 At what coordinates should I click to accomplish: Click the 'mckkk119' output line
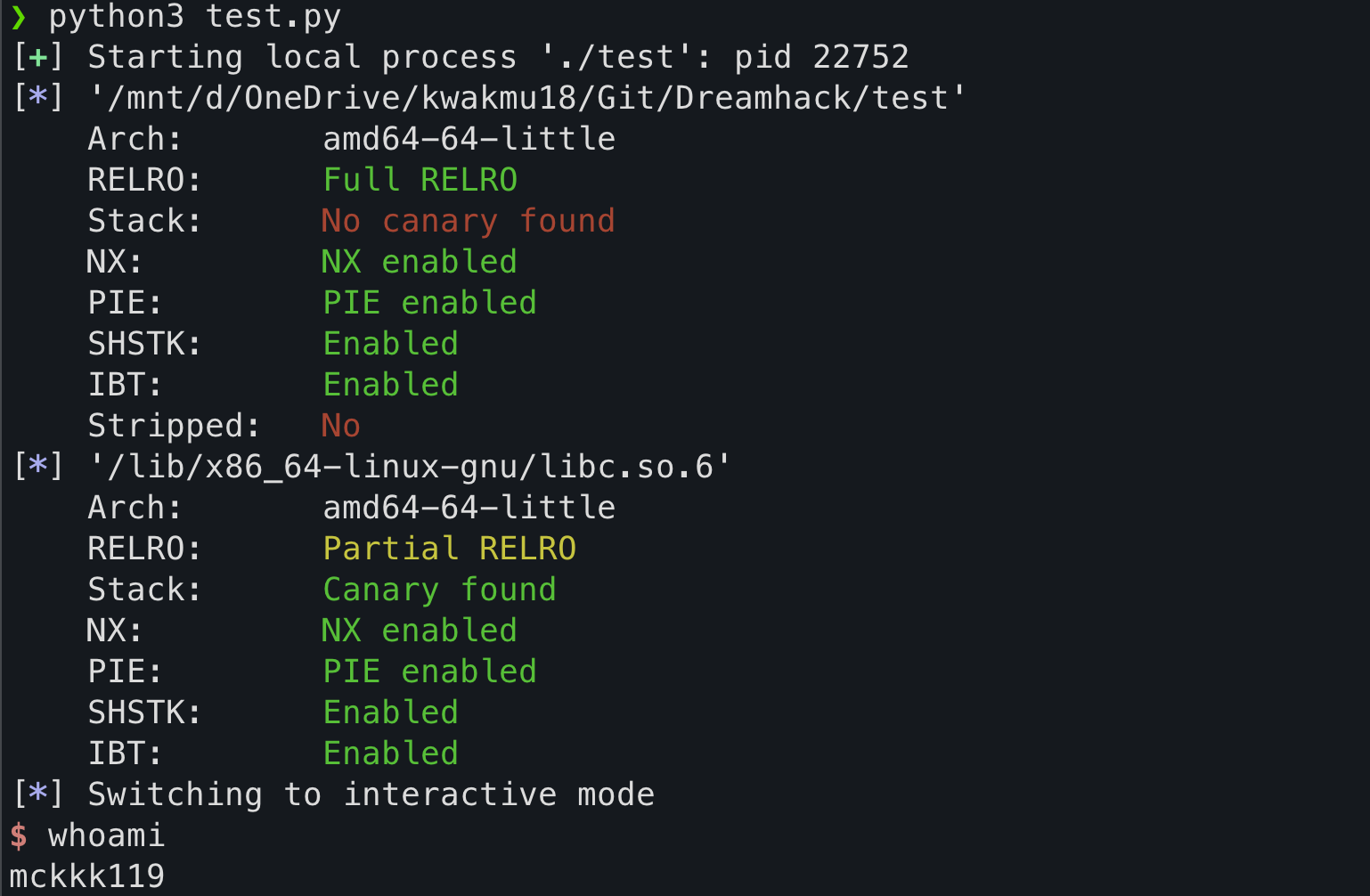click(87, 876)
